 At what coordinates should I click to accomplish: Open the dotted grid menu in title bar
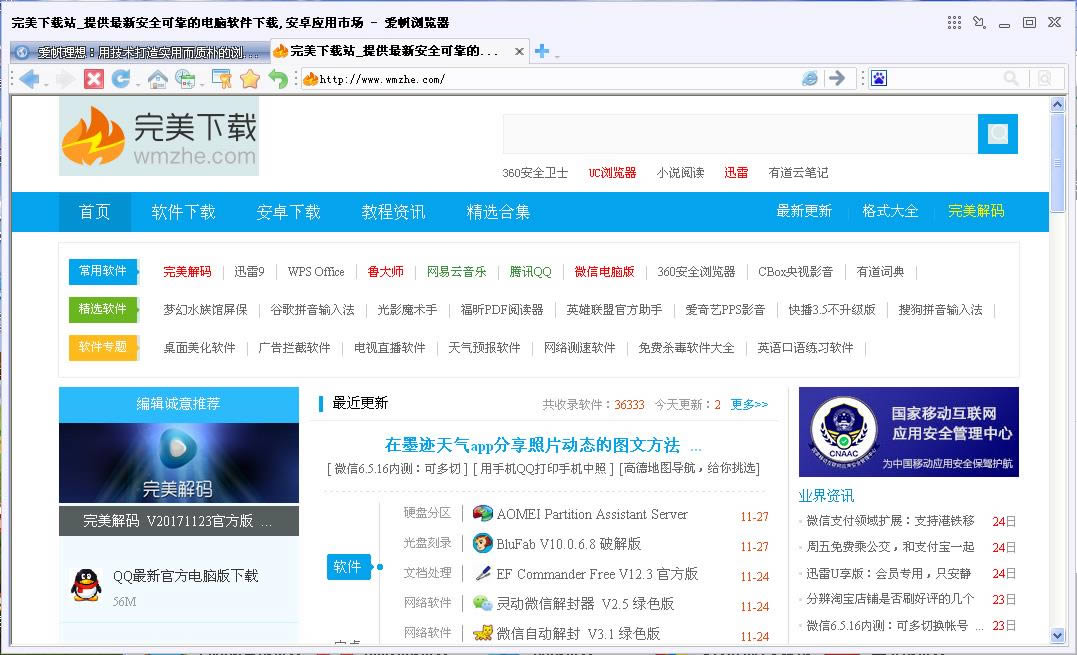coord(954,23)
